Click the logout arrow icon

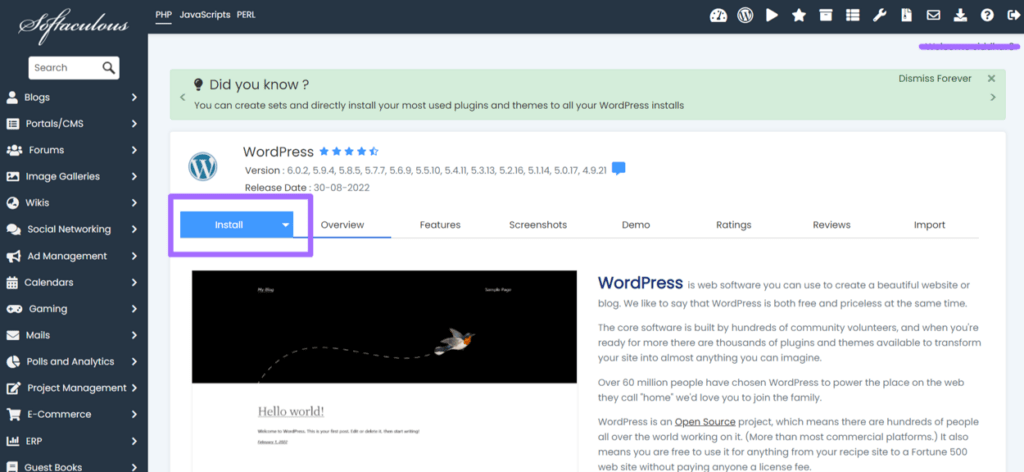tap(1013, 16)
